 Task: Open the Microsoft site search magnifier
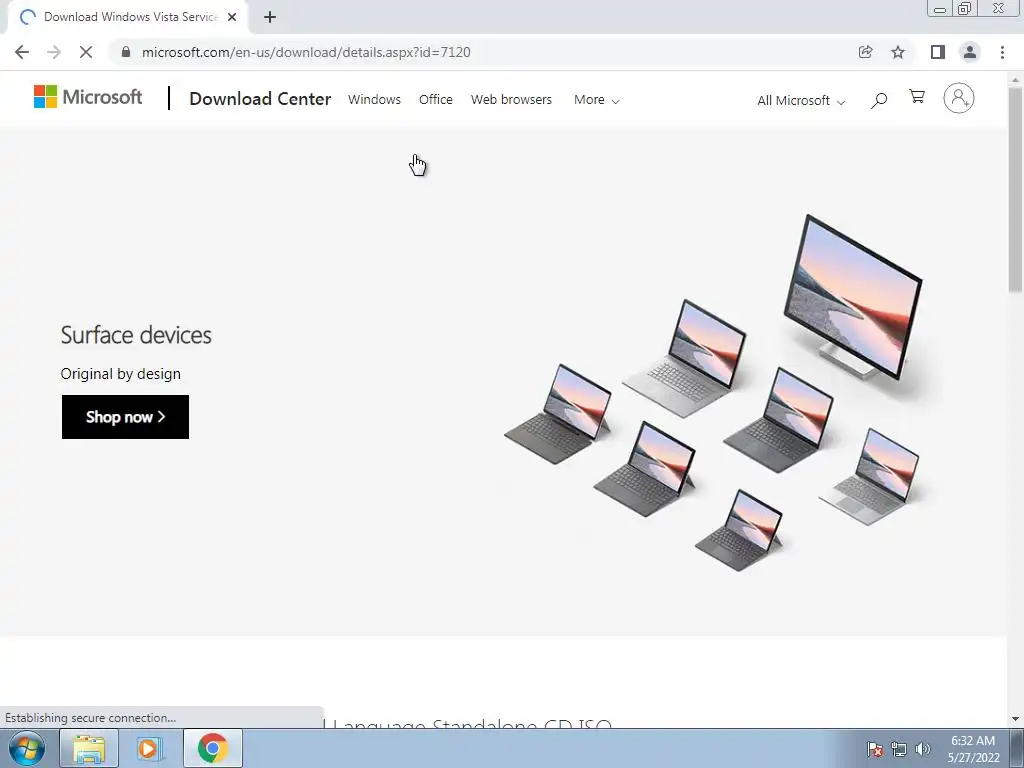pyautogui.click(x=879, y=100)
